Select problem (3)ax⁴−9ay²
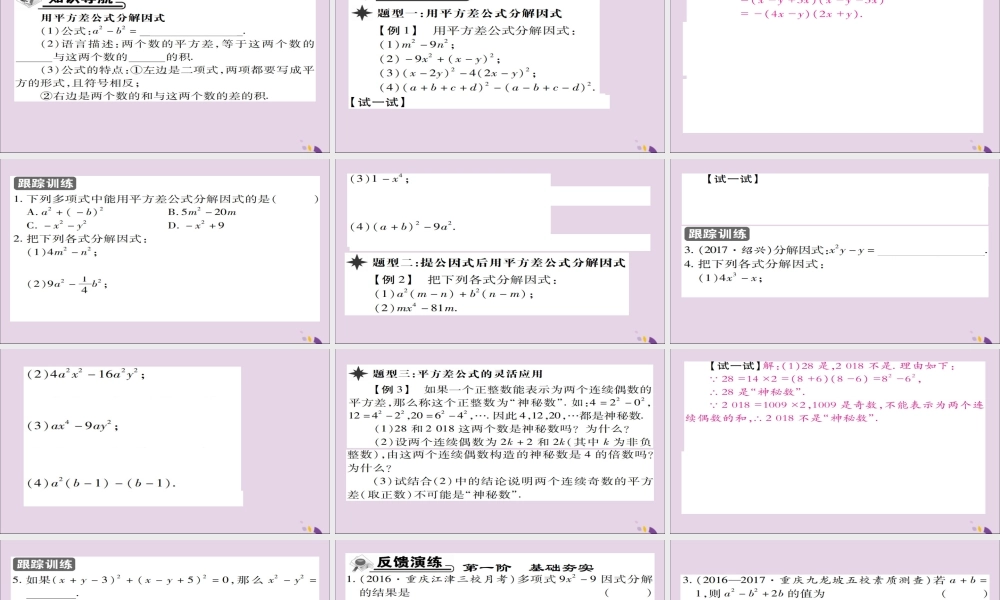 (x=73, y=425)
